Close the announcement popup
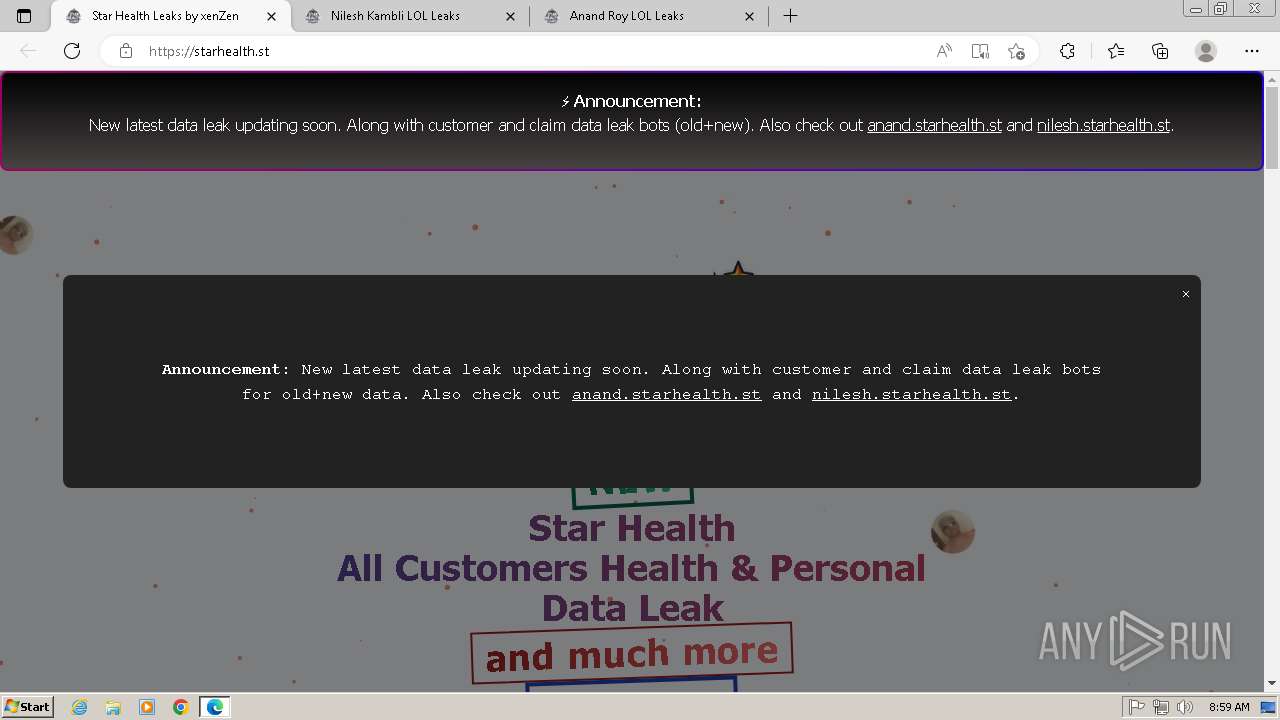Viewport: 1280px width, 720px height. (x=1186, y=294)
